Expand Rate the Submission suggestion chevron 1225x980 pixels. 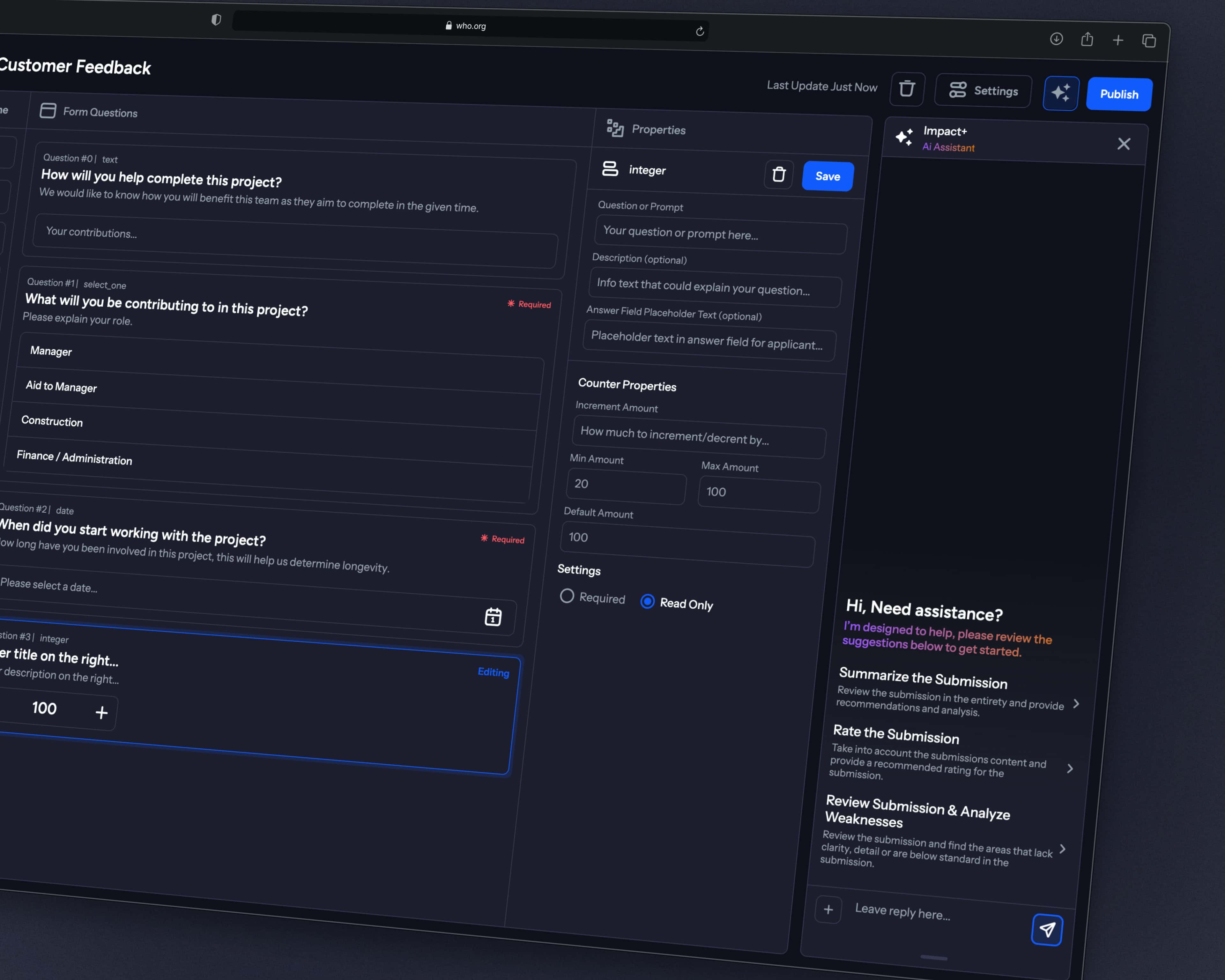(1070, 769)
